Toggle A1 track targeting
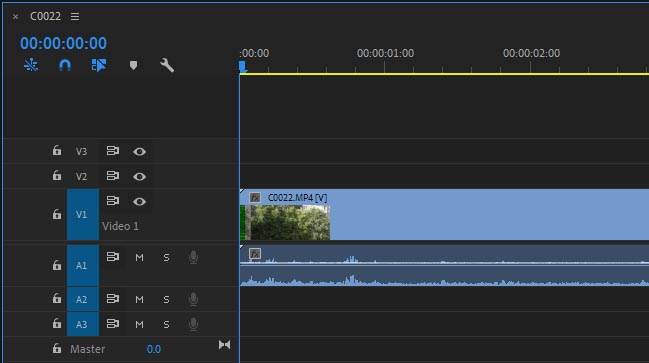The height and width of the screenshot is (363, 649). [83, 265]
